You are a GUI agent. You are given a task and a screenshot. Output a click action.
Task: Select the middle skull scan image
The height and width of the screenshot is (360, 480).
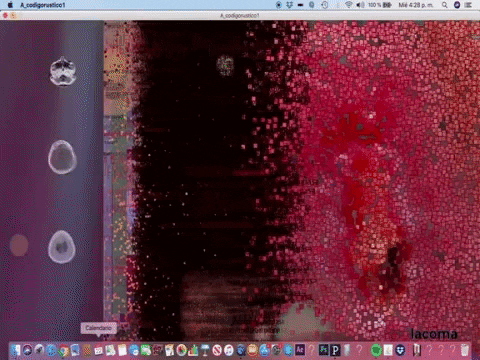[62, 157]
